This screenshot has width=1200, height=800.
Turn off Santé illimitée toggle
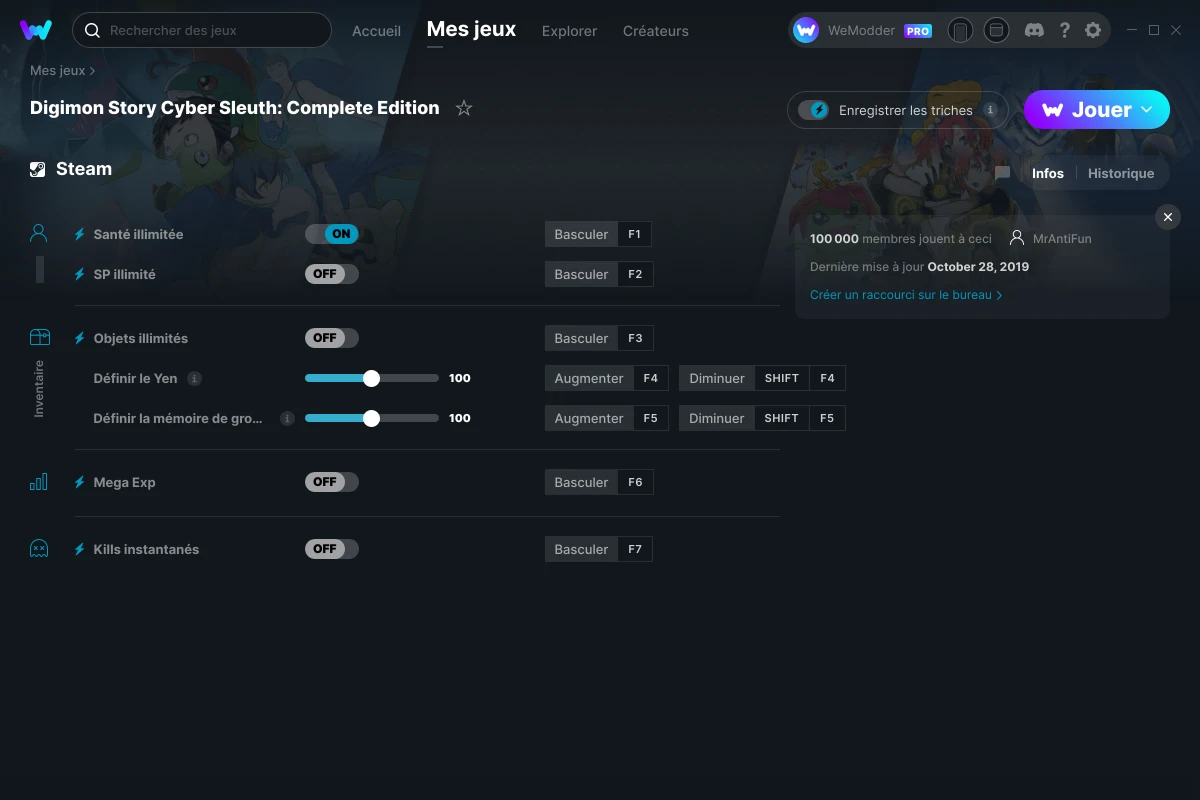pyautogui.click(x=332, y=234)
